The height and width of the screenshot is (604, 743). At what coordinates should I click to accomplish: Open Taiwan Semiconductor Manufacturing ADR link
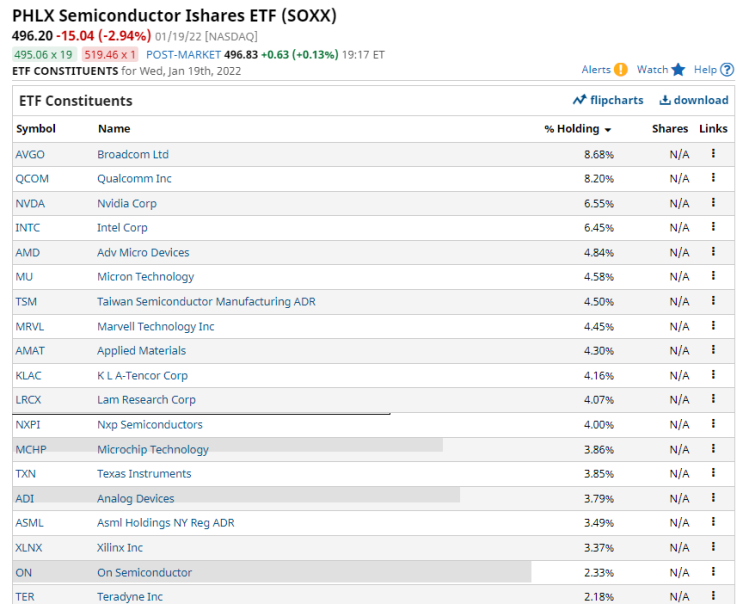click(206, 301)
